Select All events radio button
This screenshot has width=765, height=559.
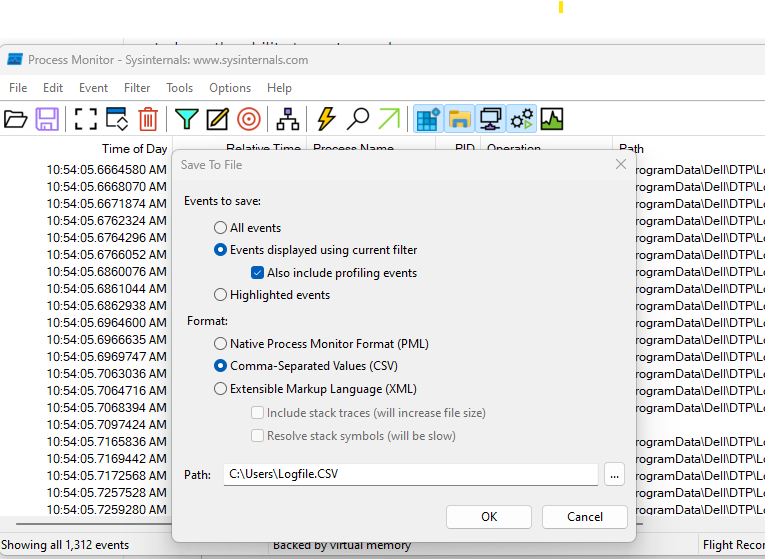tap(221, 228)
